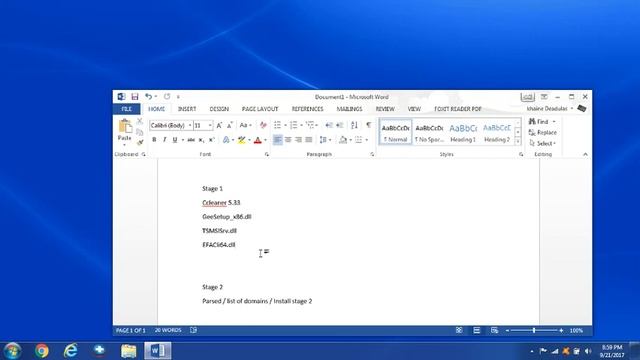Open the Change Case dropdown

click(x=245, y=125)
